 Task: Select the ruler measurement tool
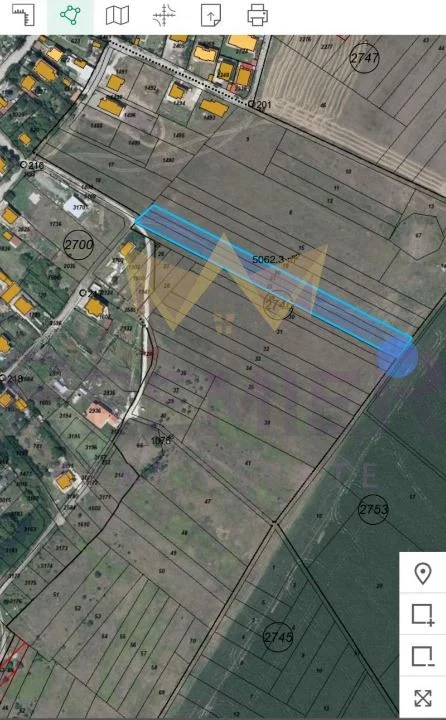pos(23,15)
